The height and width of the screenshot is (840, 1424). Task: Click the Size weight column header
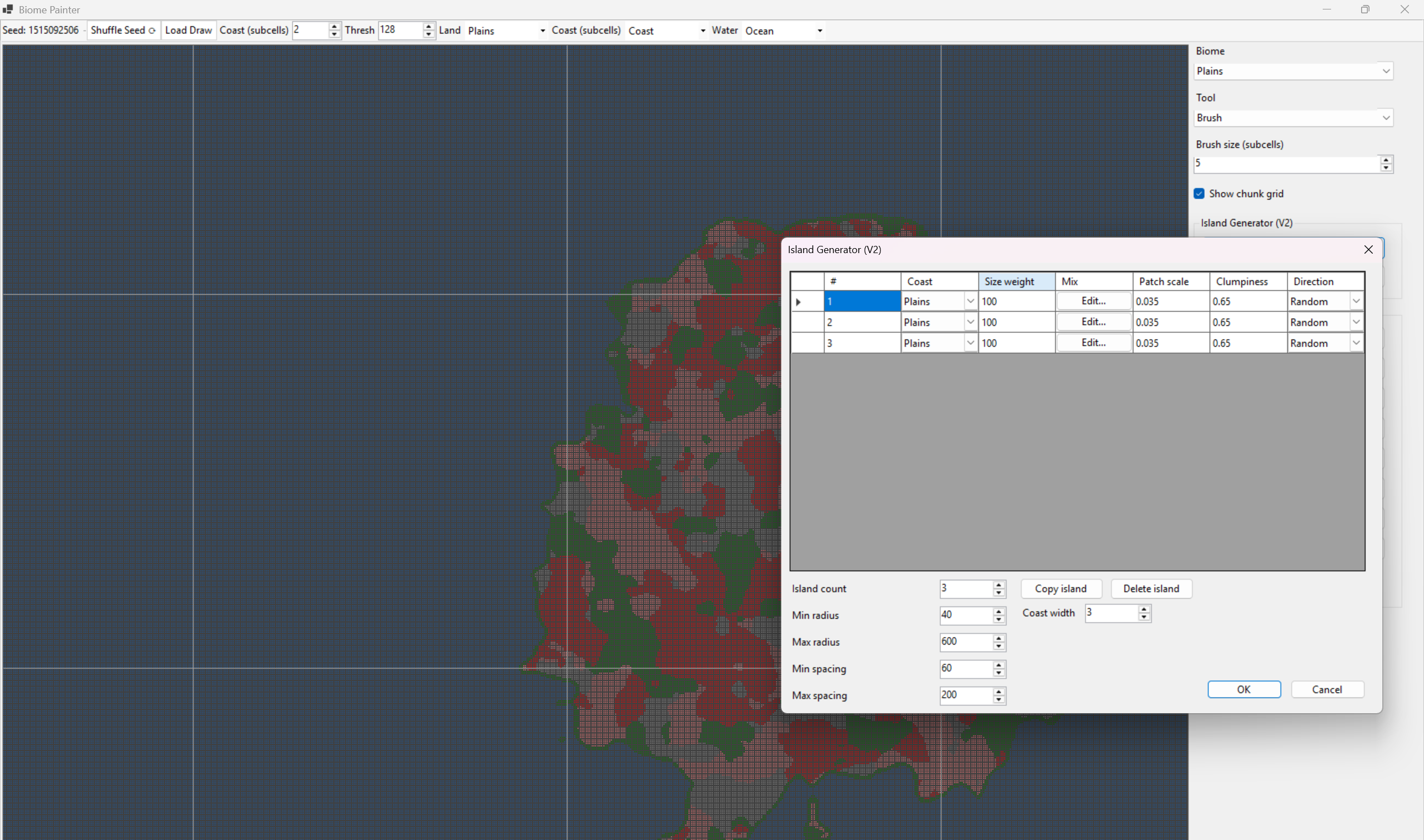(1016, 281)
